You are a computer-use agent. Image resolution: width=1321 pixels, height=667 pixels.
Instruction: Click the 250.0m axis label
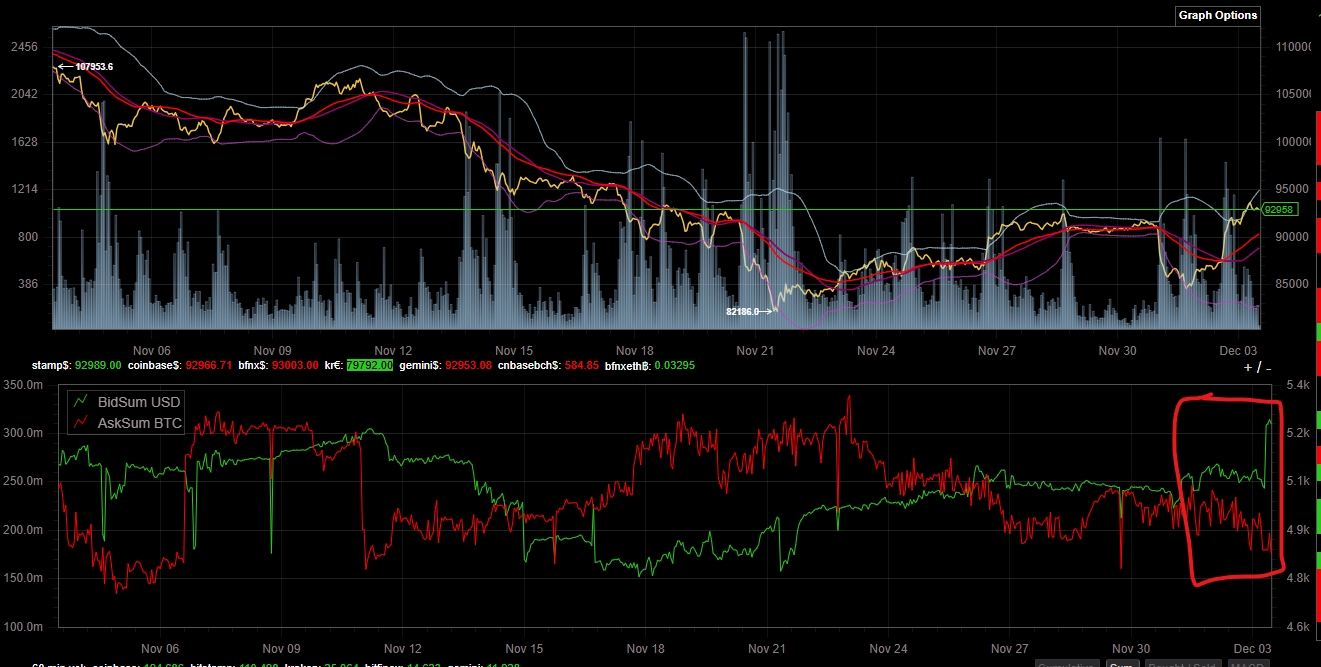22,481
